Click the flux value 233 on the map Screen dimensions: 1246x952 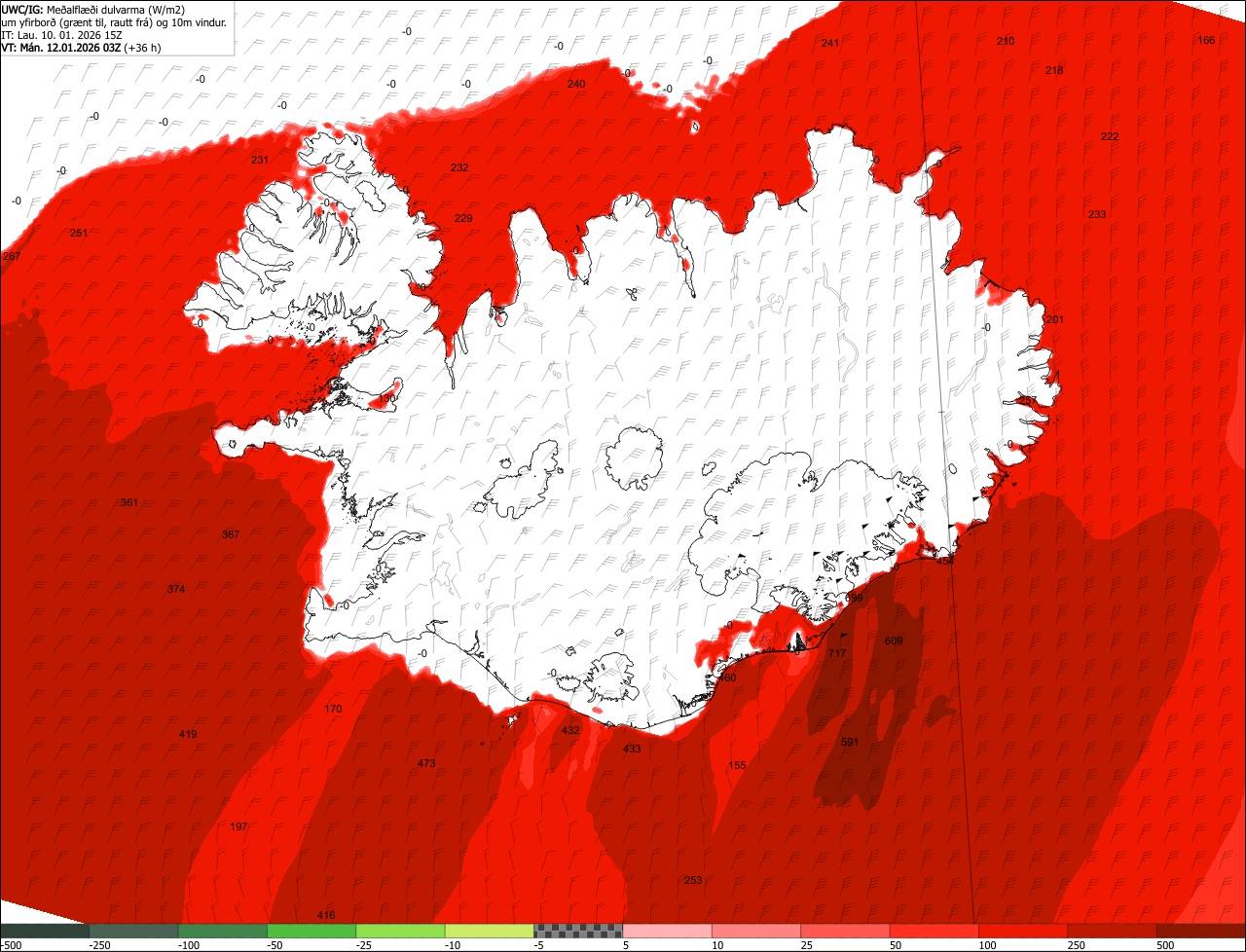pos(1097,214)
